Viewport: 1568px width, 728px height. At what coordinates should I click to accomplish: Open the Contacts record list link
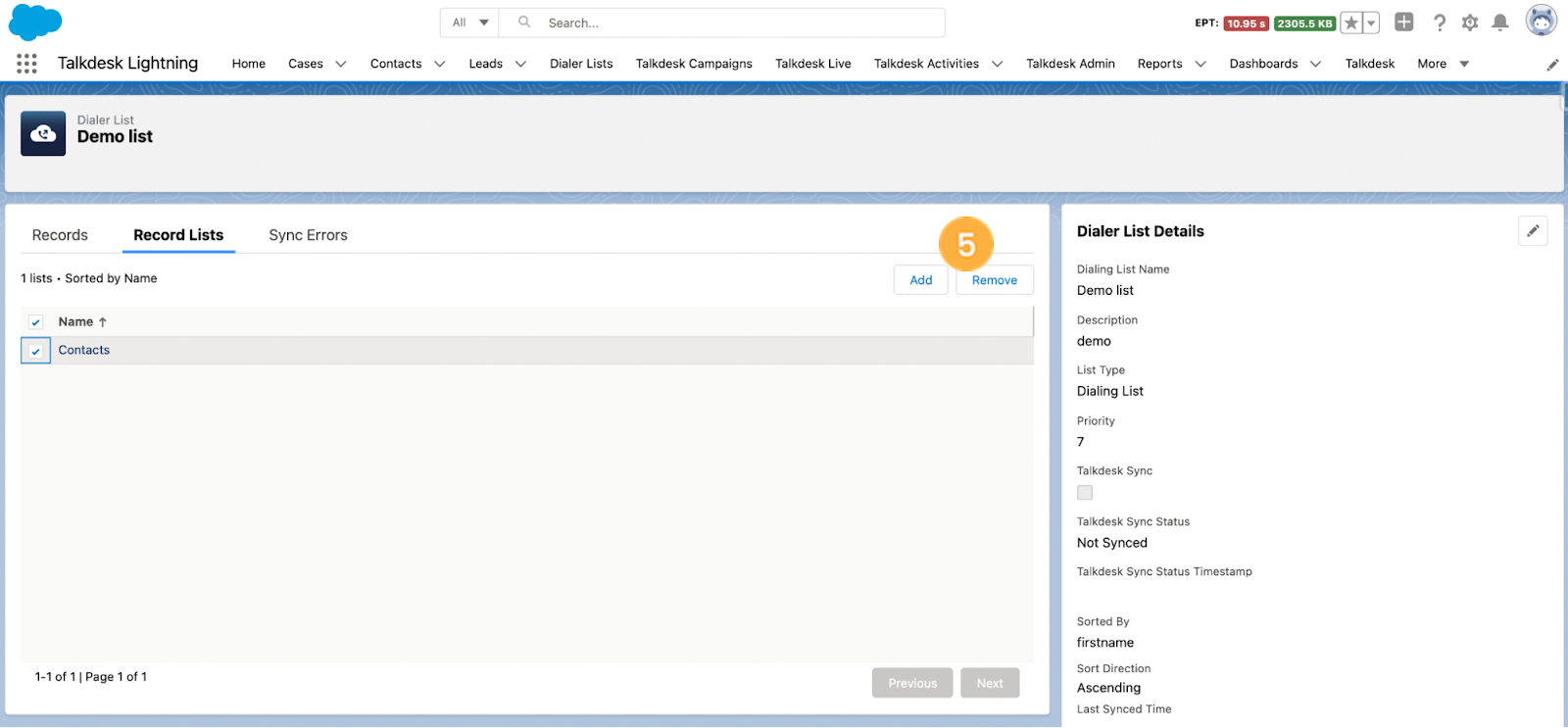coord(84,351)
